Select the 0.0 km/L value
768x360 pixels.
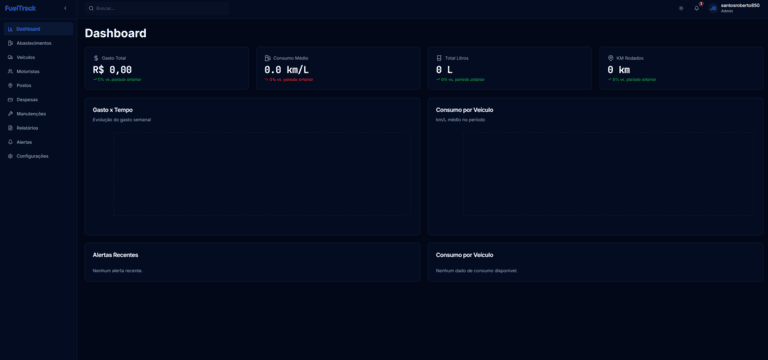tap(287, 70)
